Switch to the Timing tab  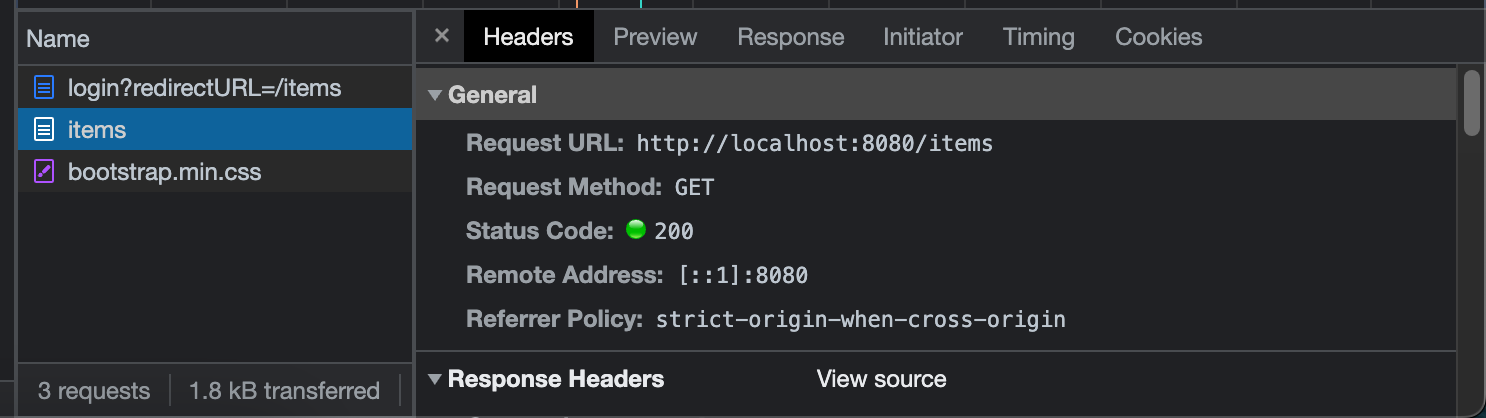(x=1039, y=37)
